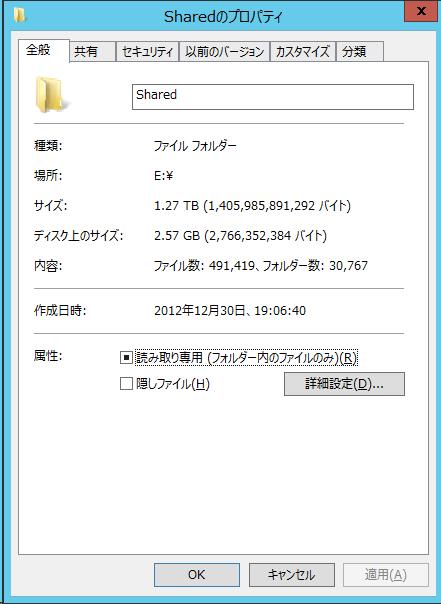Click the file count 491,419 text
Screen dimensions: 441x604
point(231,266)
